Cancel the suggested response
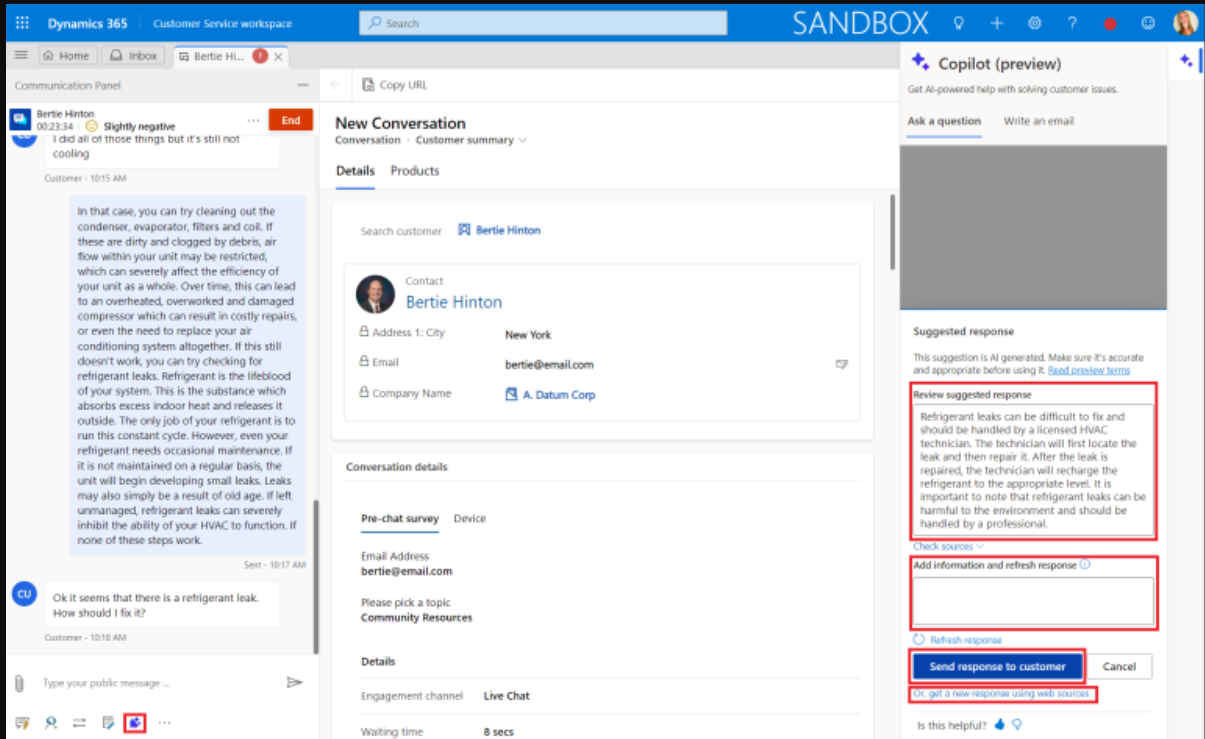Viewport: 1205px width, 739px height. click(1119, 666)
